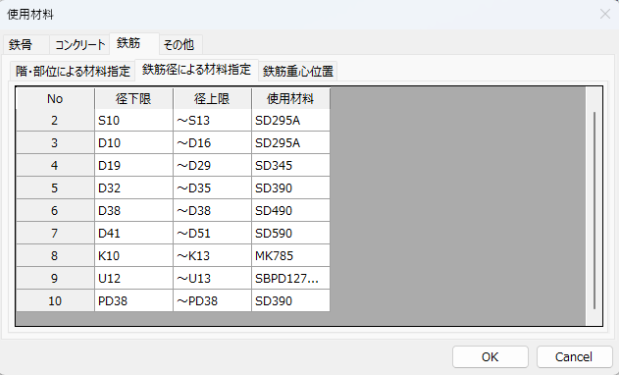Click the ～PD38 upper limit cell
The image size is (619, 375).
point(212,301)
